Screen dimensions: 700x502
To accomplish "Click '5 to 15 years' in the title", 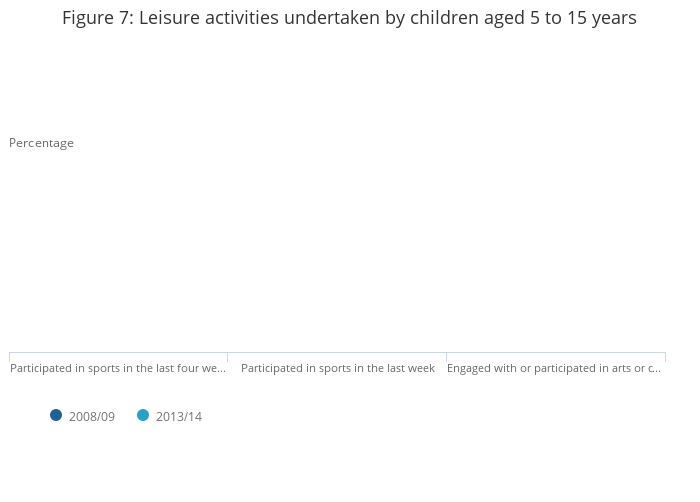I will pos(584,18).
